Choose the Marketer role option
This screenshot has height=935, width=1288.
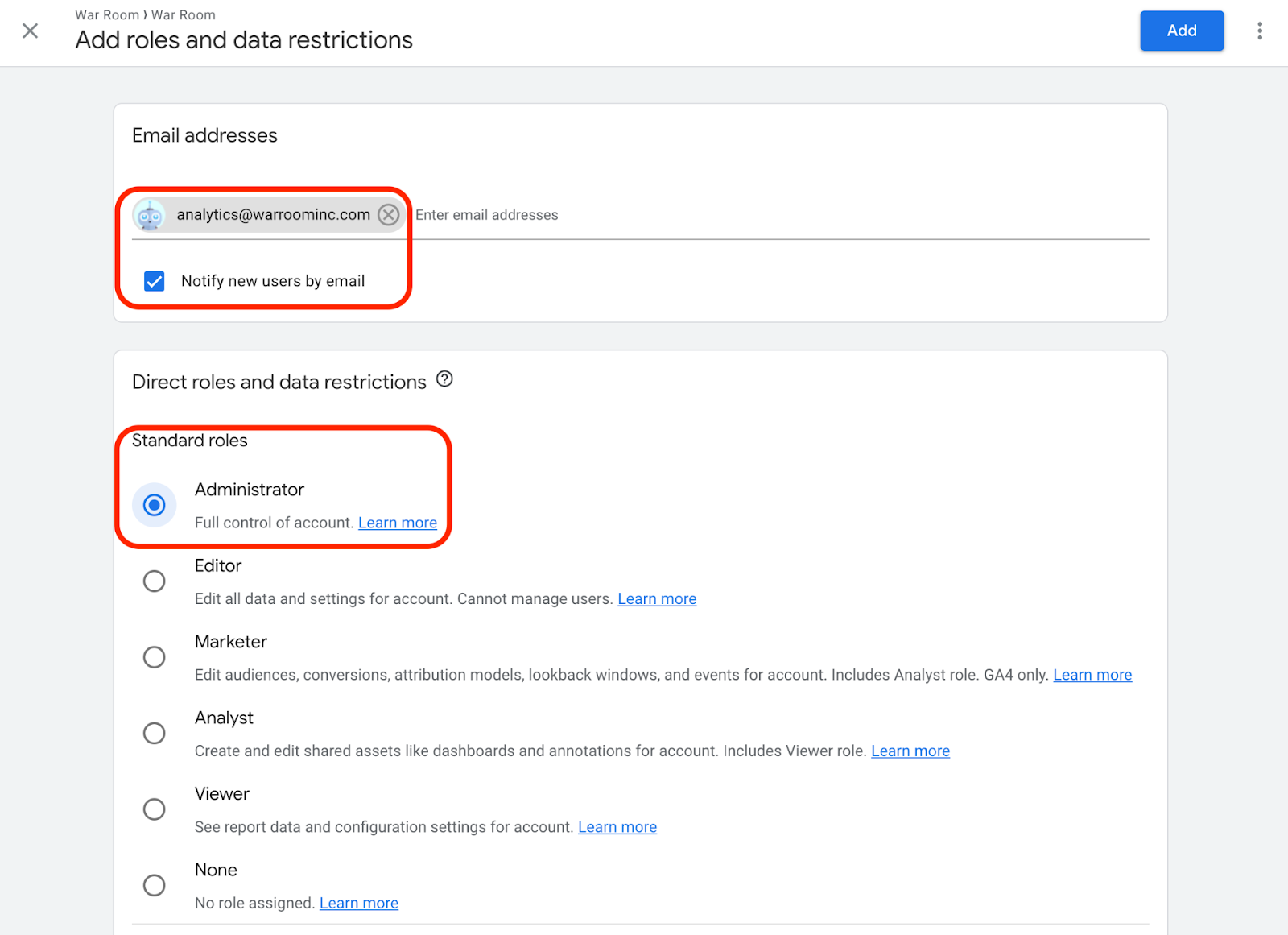click(x=155, y=657)
